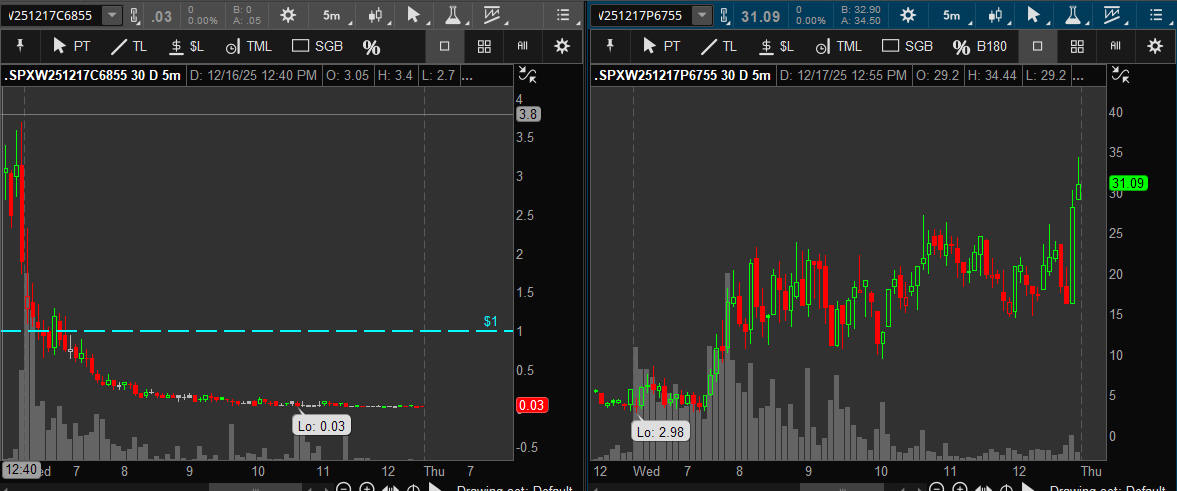Open Studies flask icon on left chart
The image size is (1177, 491).
453,15
